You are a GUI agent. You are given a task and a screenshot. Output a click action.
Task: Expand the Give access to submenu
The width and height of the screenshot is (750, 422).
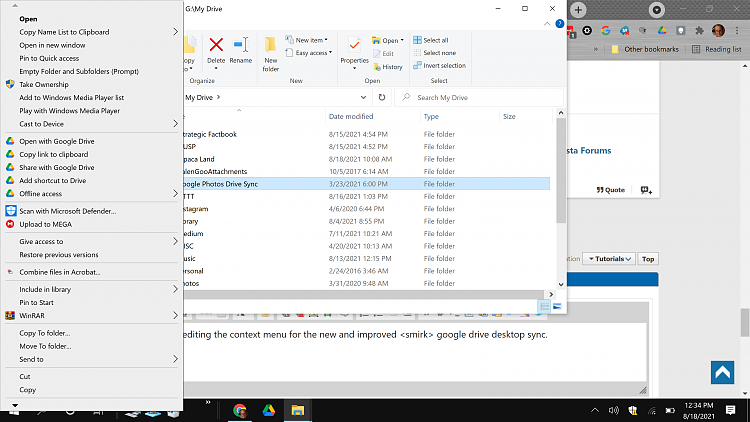point(175,242)
